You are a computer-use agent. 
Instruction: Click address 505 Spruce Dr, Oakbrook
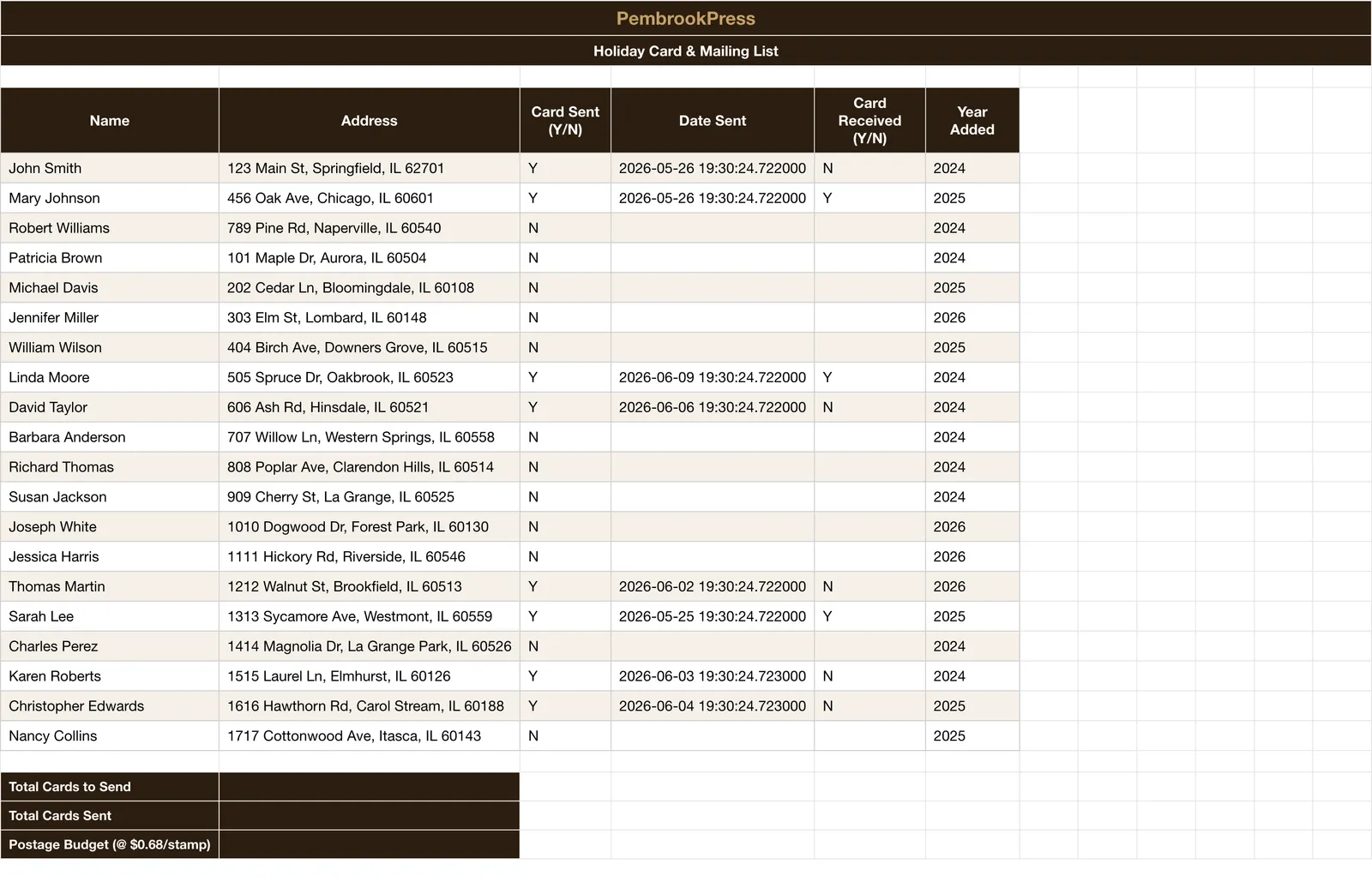(x=370, y=377)
